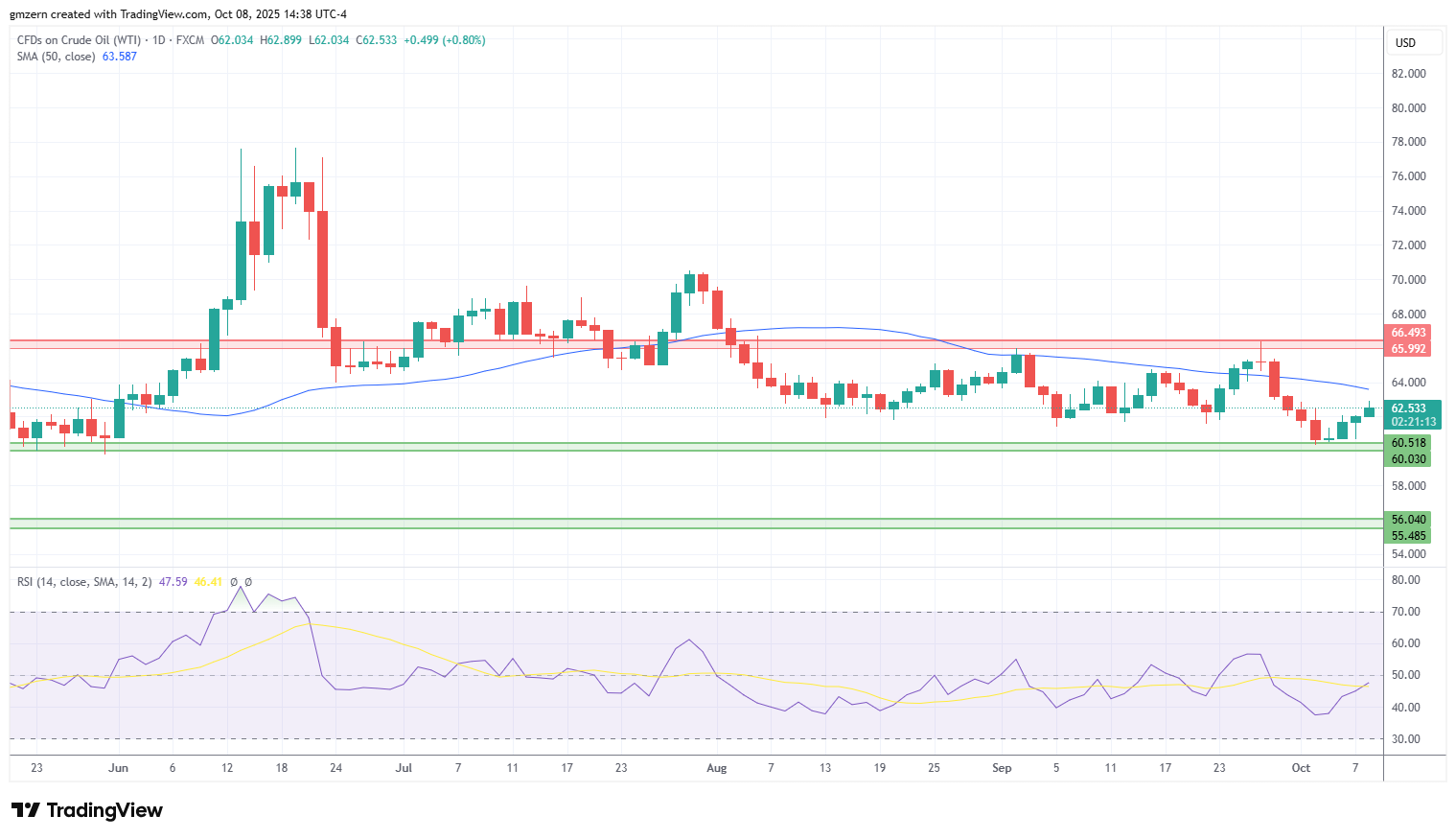Click the Jul label on the date axis
The width and height of the screenshot is (1456, 839).
coord(404,768)
